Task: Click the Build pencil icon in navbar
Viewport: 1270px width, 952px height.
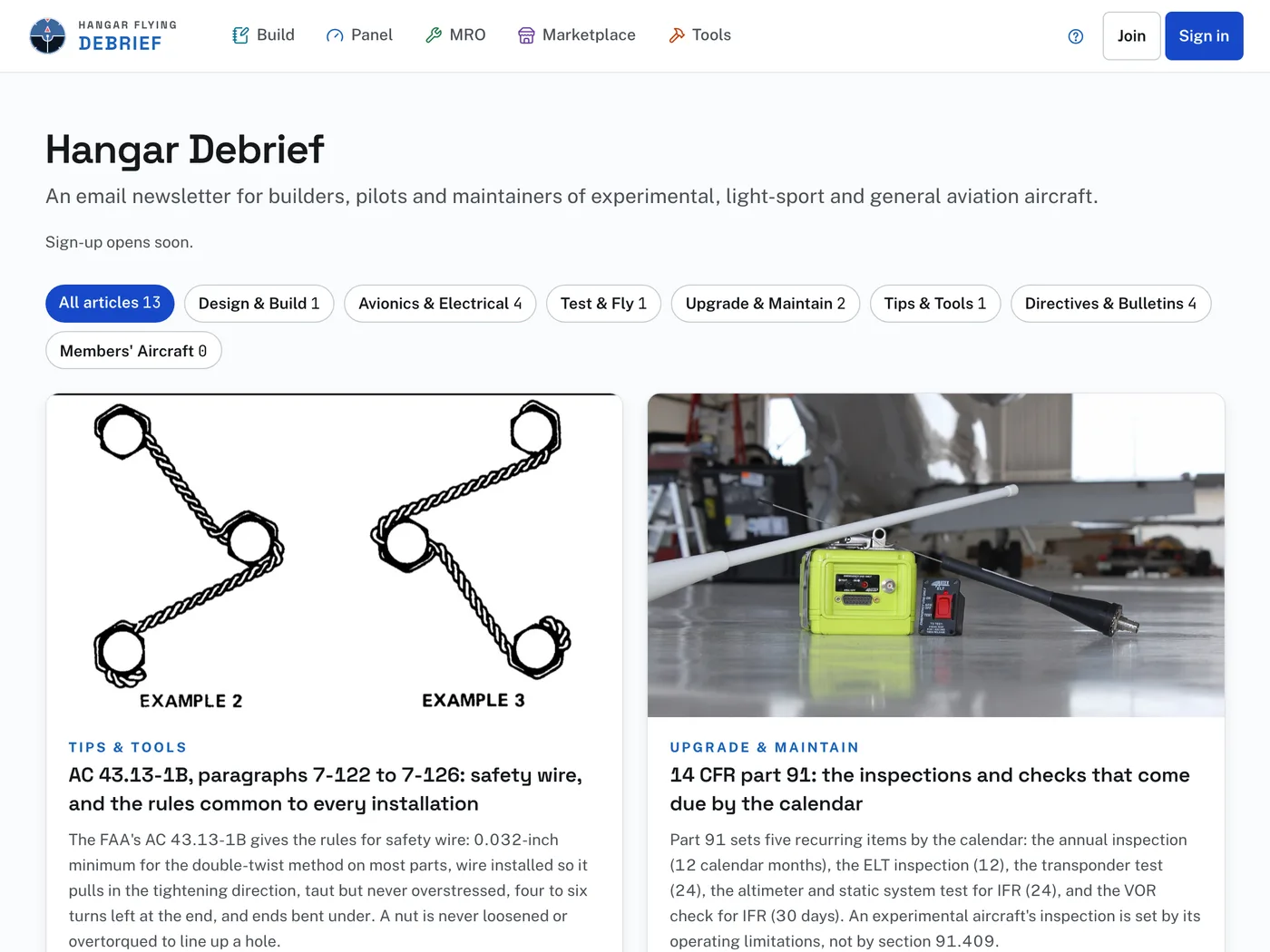Action: pos(240,35)
